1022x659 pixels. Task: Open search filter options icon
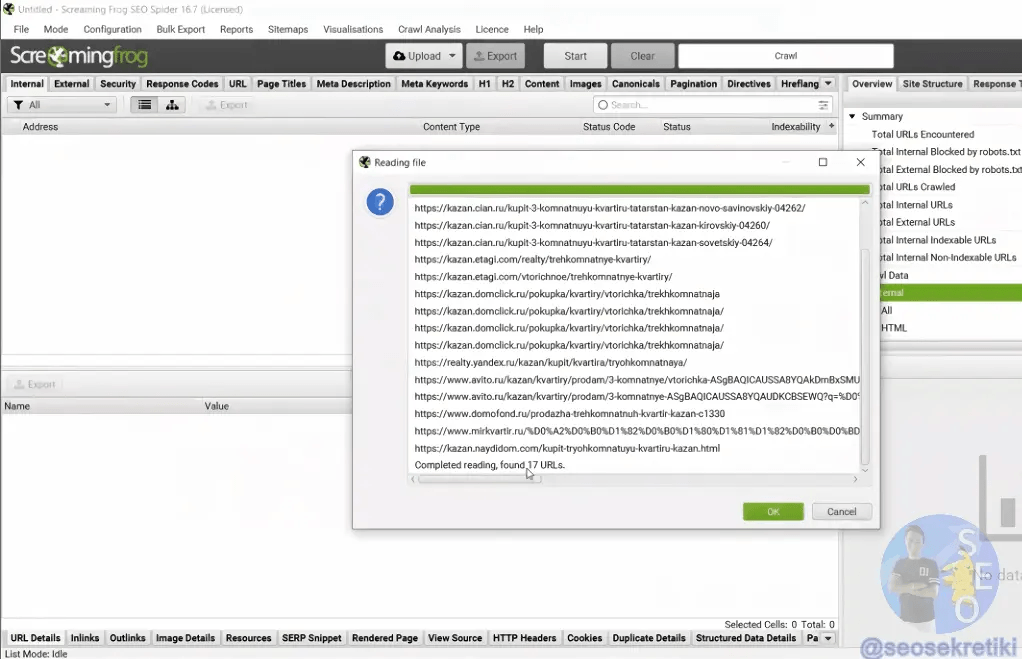pos(823,105)
